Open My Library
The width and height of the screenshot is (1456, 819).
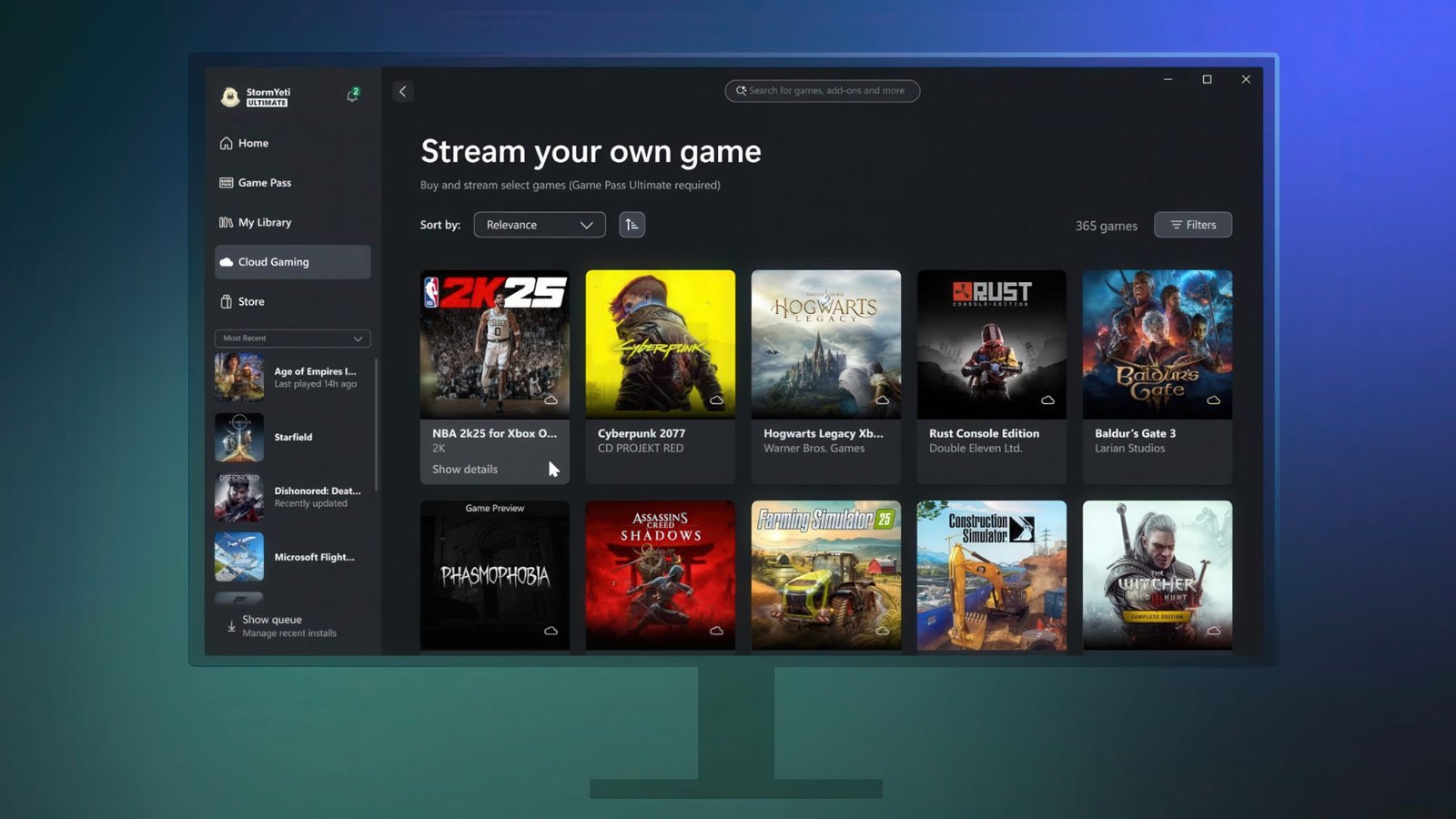pos(264,222)
